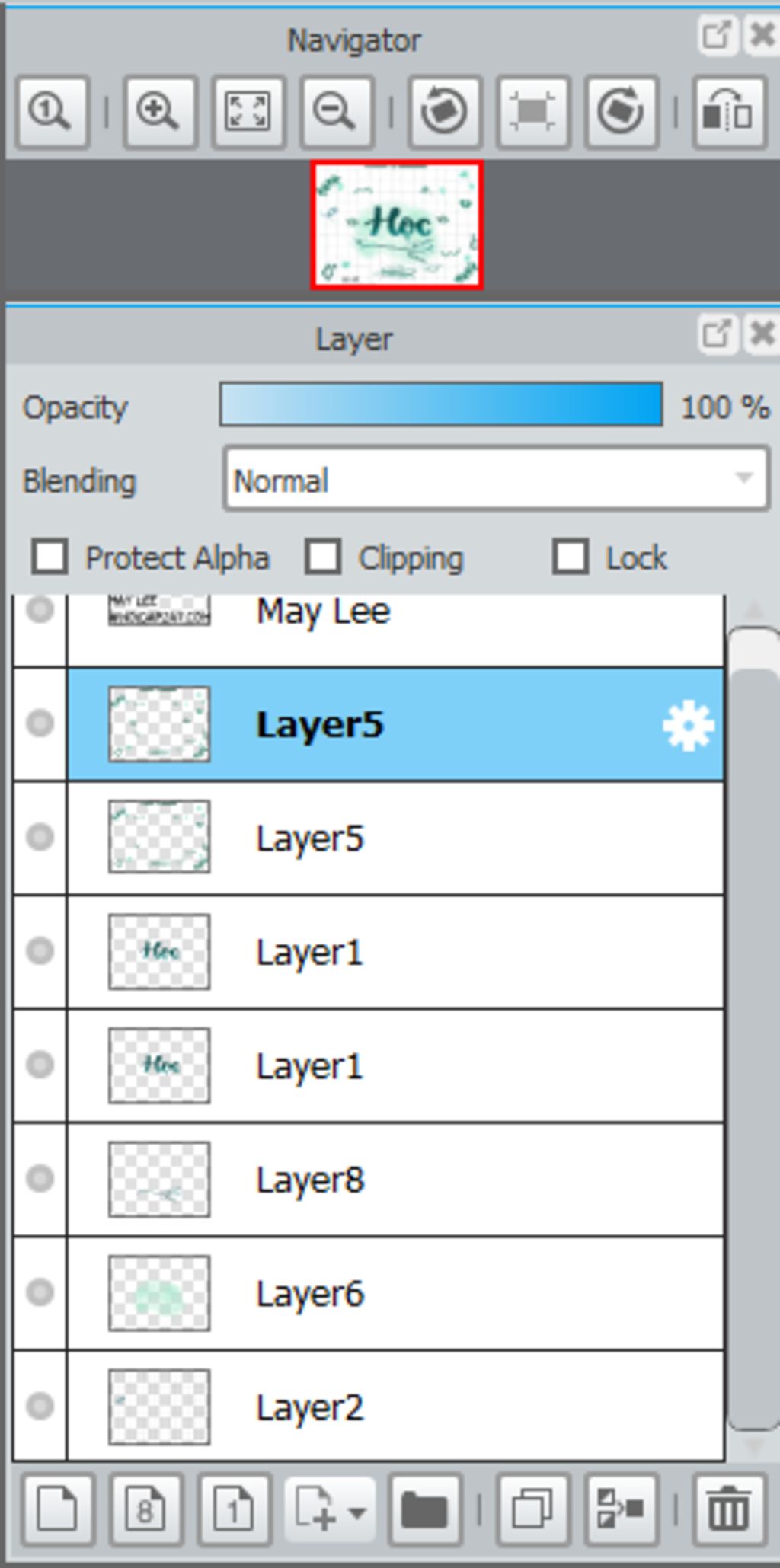Viewport: 780px width, 1568px height.
Task: Enable the Protect Alpha checkbox
Action: coord(50,557)
